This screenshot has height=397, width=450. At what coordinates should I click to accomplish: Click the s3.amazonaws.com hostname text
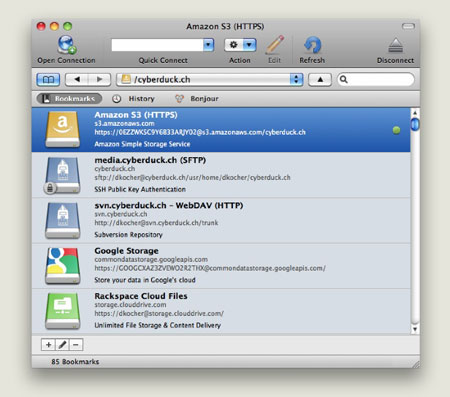124,124
